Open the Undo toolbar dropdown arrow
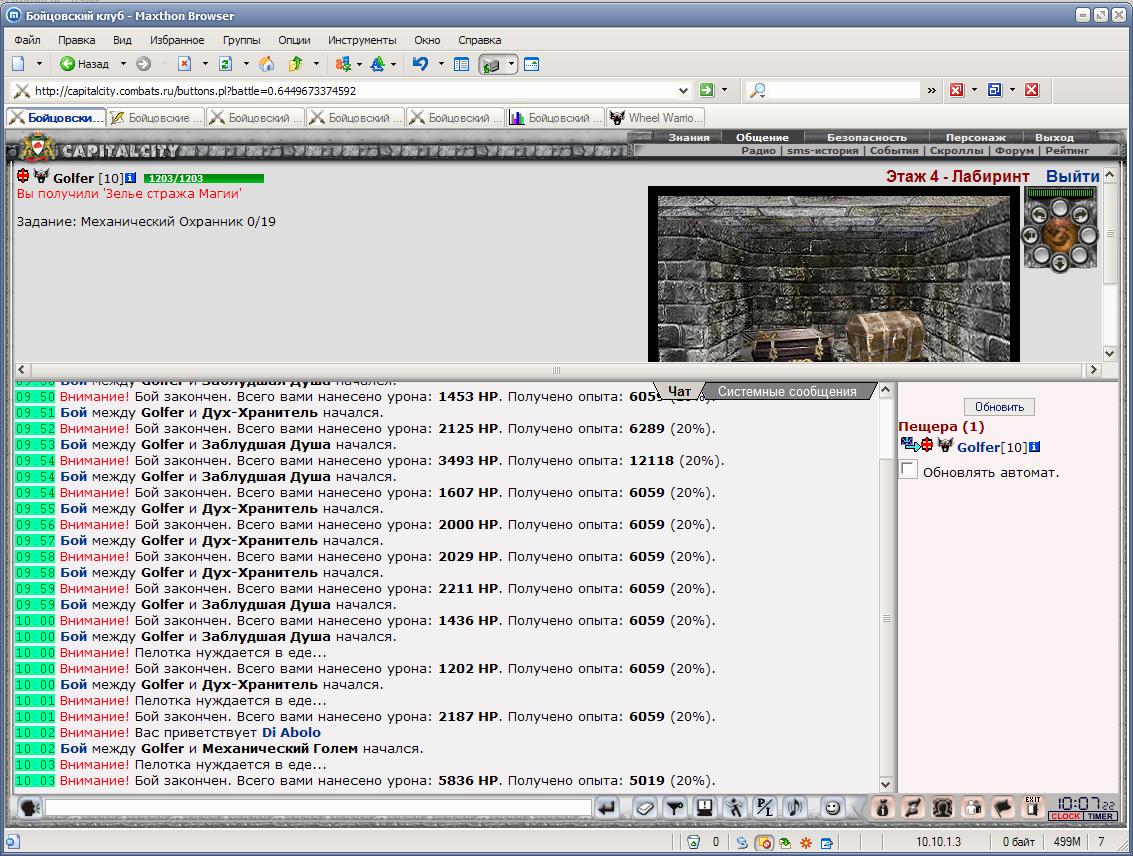This screenshot has width=1133, height=856. tap(441, 64)
